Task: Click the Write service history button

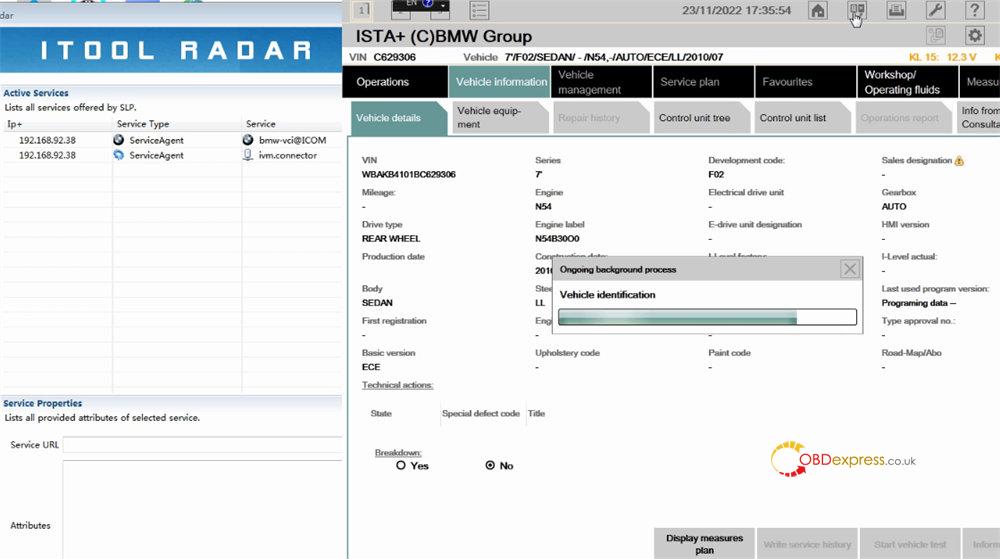Action: 807,544
